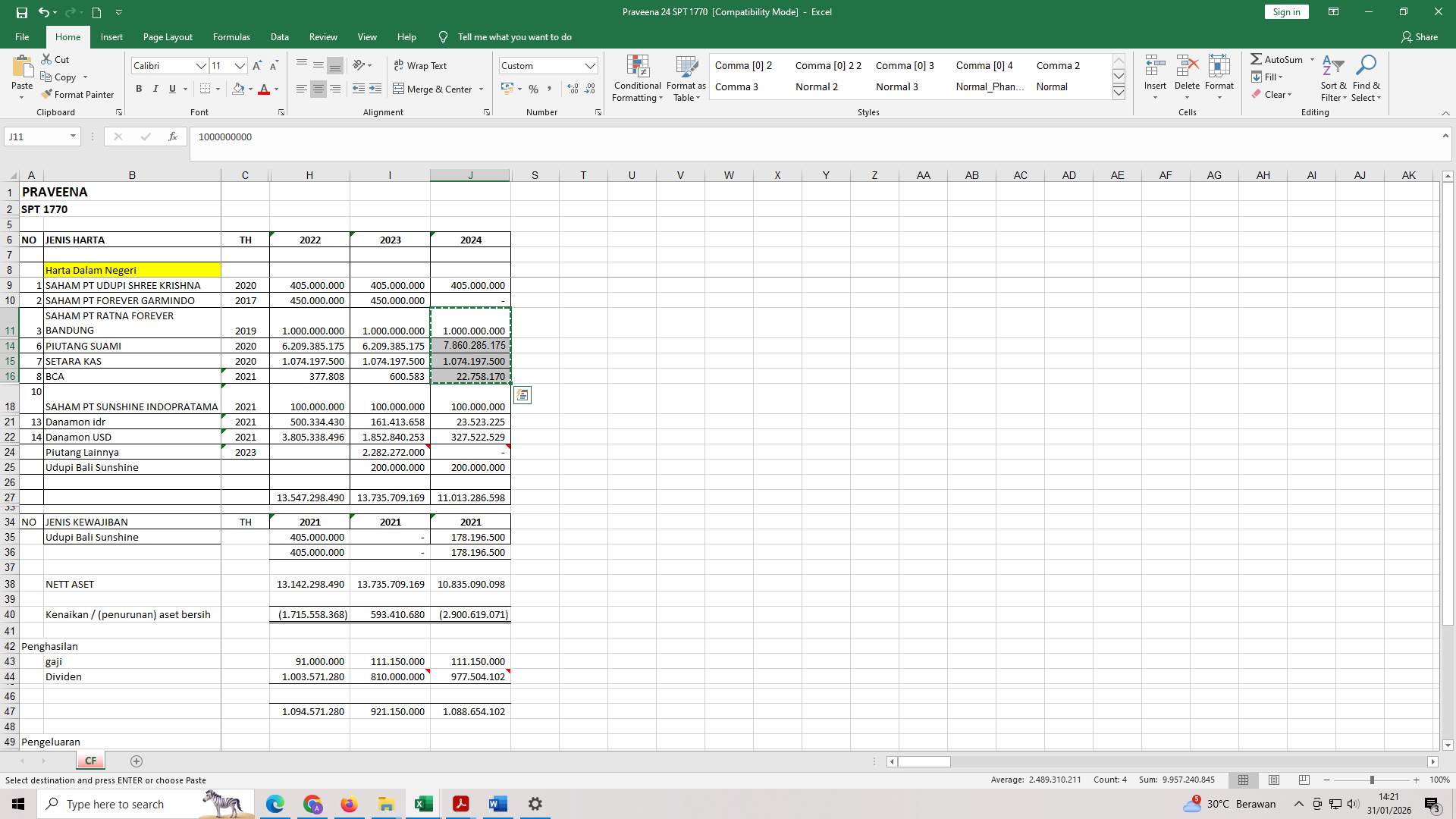Click the Sign in button
This screenshot has height=819, width=1456.
[x=1285, y=11]
